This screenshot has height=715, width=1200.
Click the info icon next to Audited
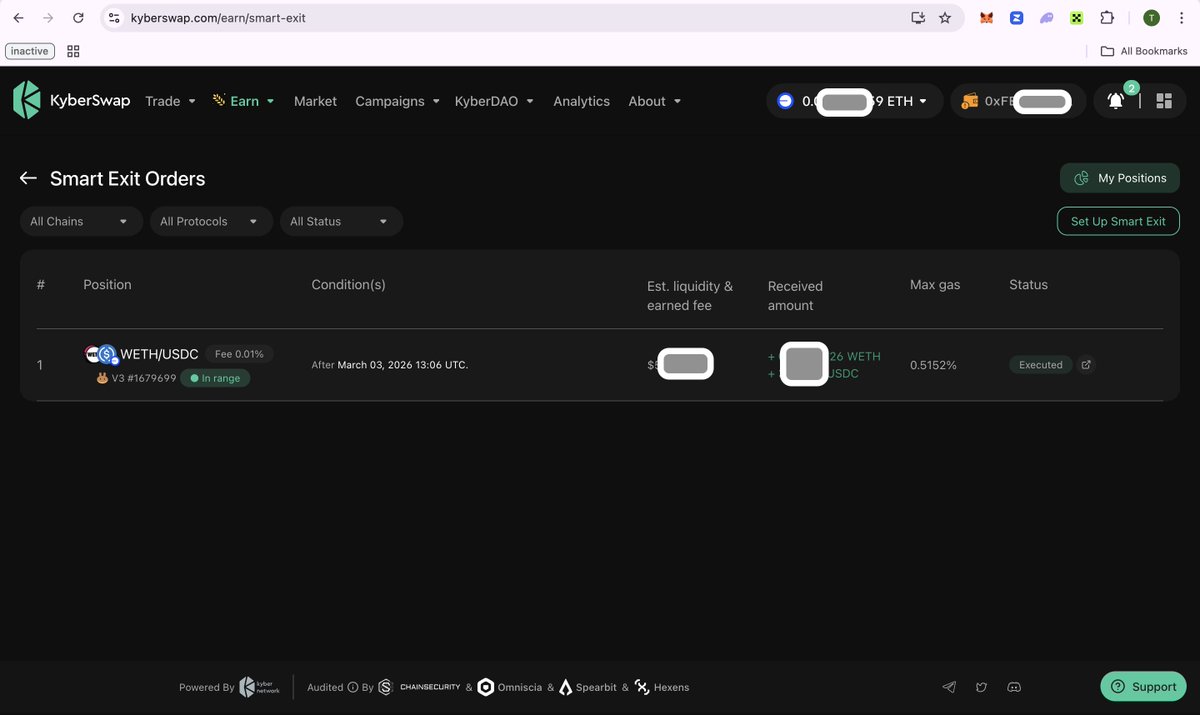[352, 687]
